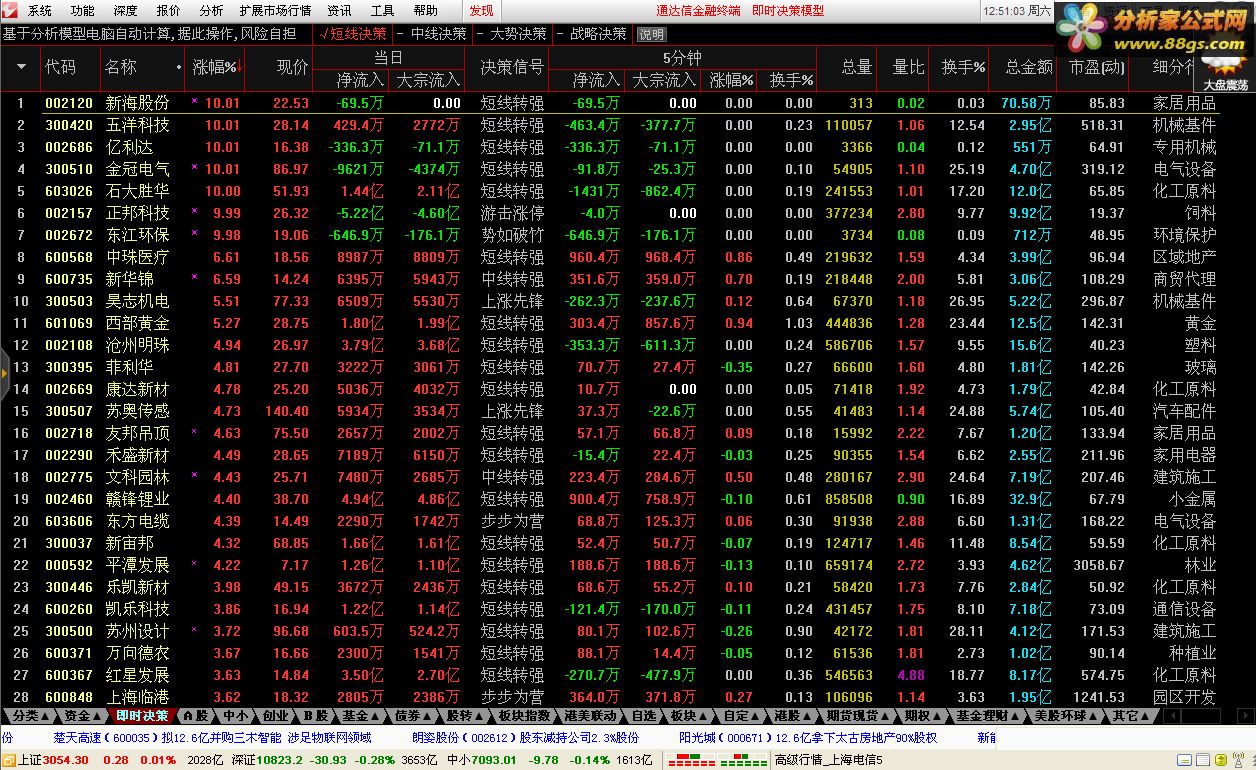Switch to 大势决策 model option

(512, 33)
